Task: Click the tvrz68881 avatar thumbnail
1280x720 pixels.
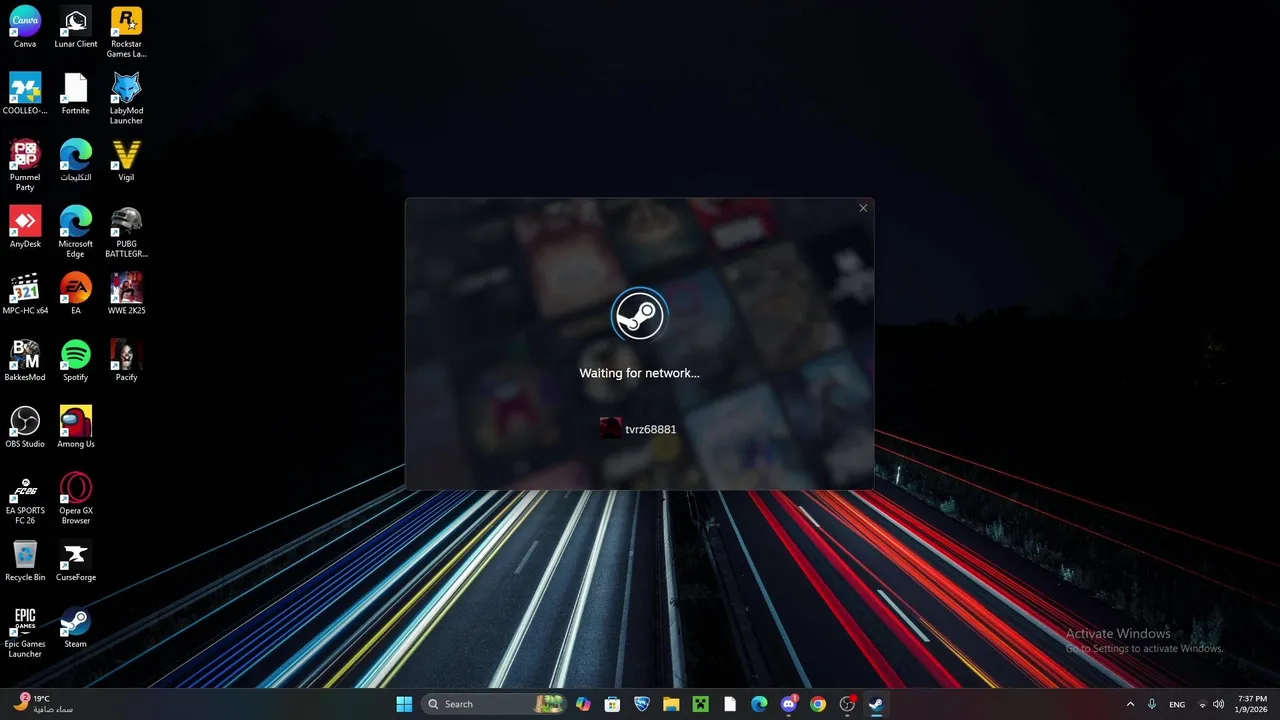Action: [x=610, y=428]
